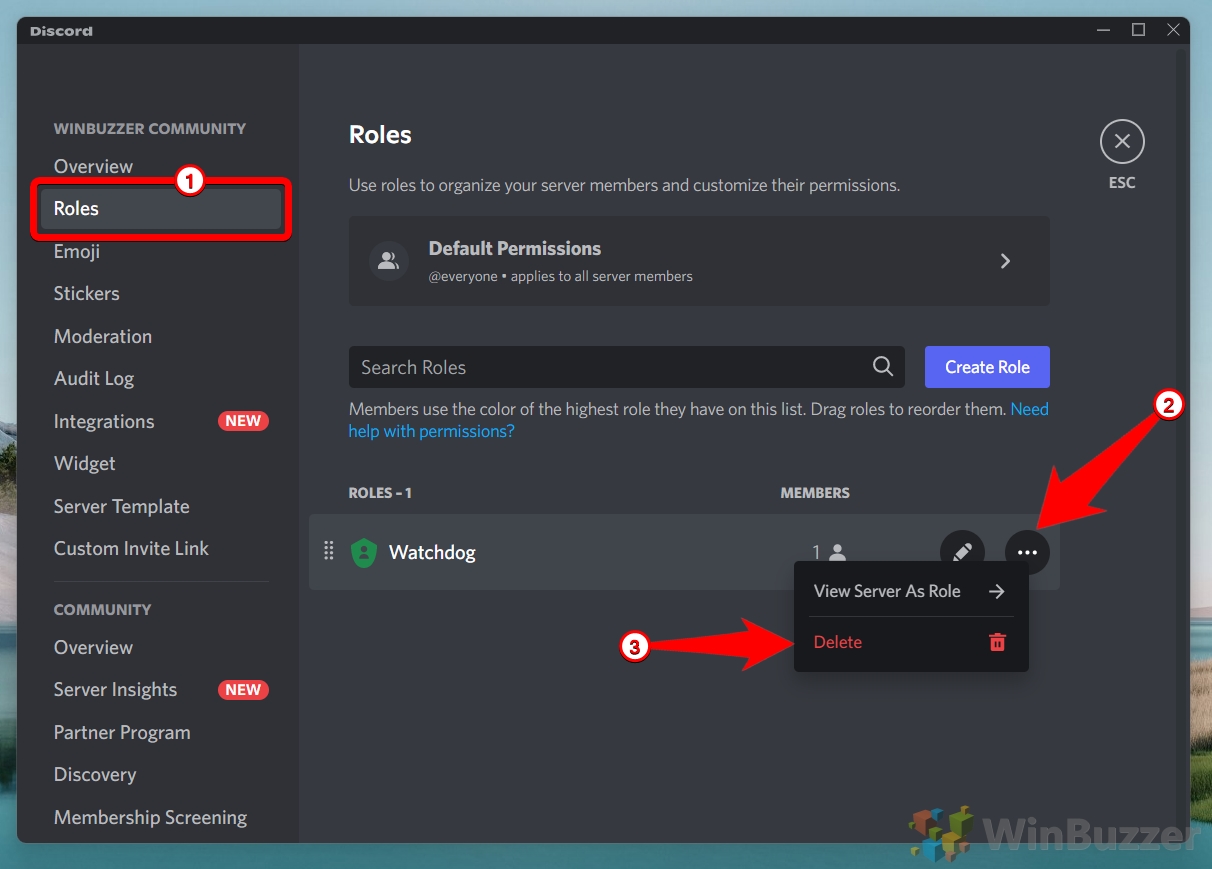
Task: Maximize the Discord window
Action: (x=1138, y=30)
